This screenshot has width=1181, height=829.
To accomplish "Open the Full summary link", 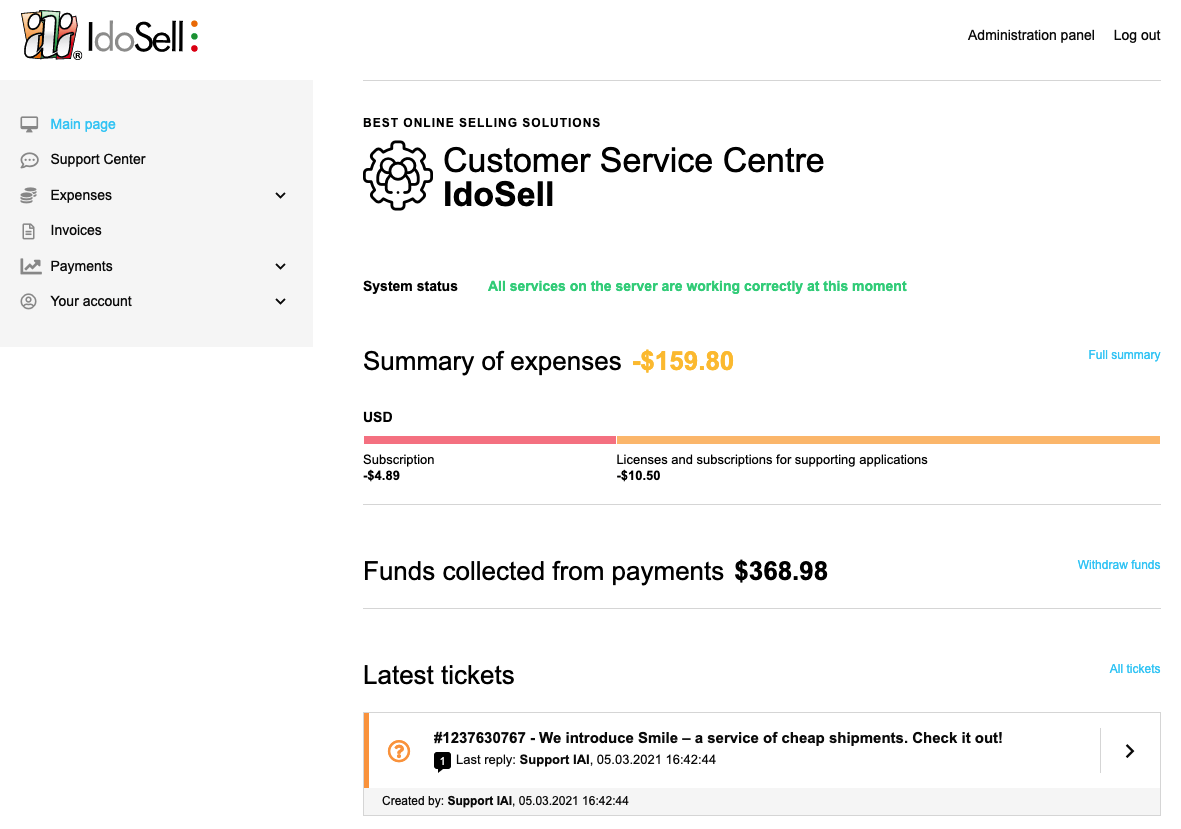I will 1124,355.
